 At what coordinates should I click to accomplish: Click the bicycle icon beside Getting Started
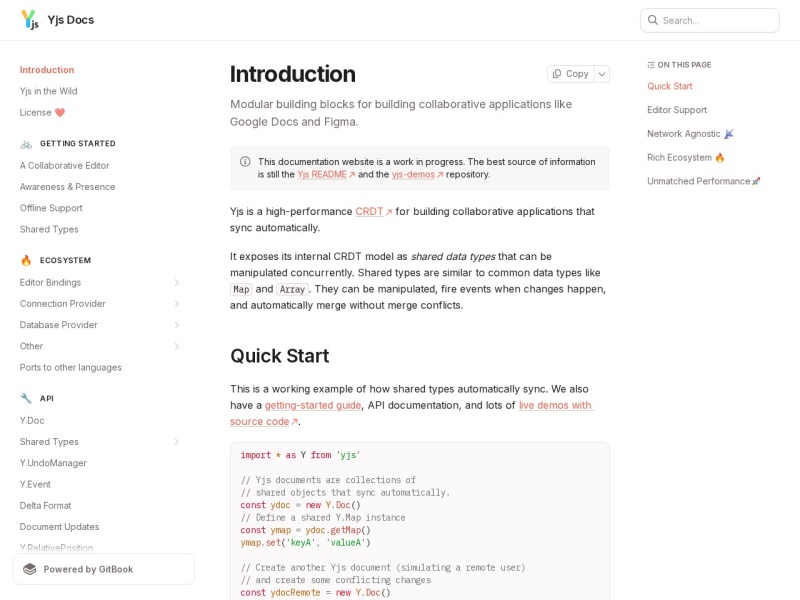(26, 144)
